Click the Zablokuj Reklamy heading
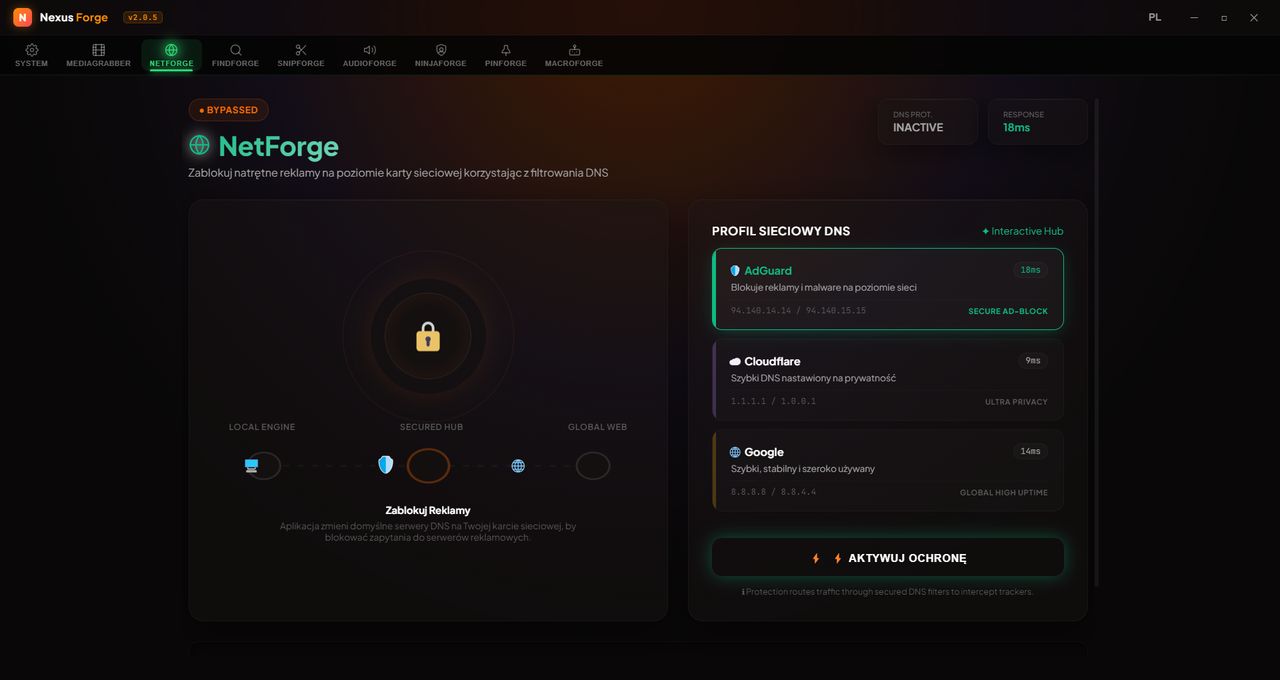Screen dimensions: 1280x680 (x=428, y=510)
